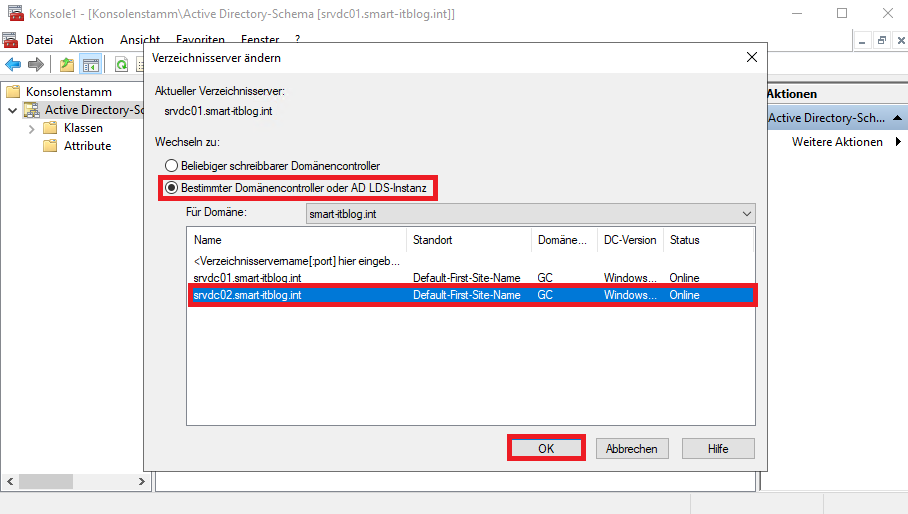Click the green Refresh toolbar icon
The height and width of the screenshot is (514, 908).
coord(121,64)
